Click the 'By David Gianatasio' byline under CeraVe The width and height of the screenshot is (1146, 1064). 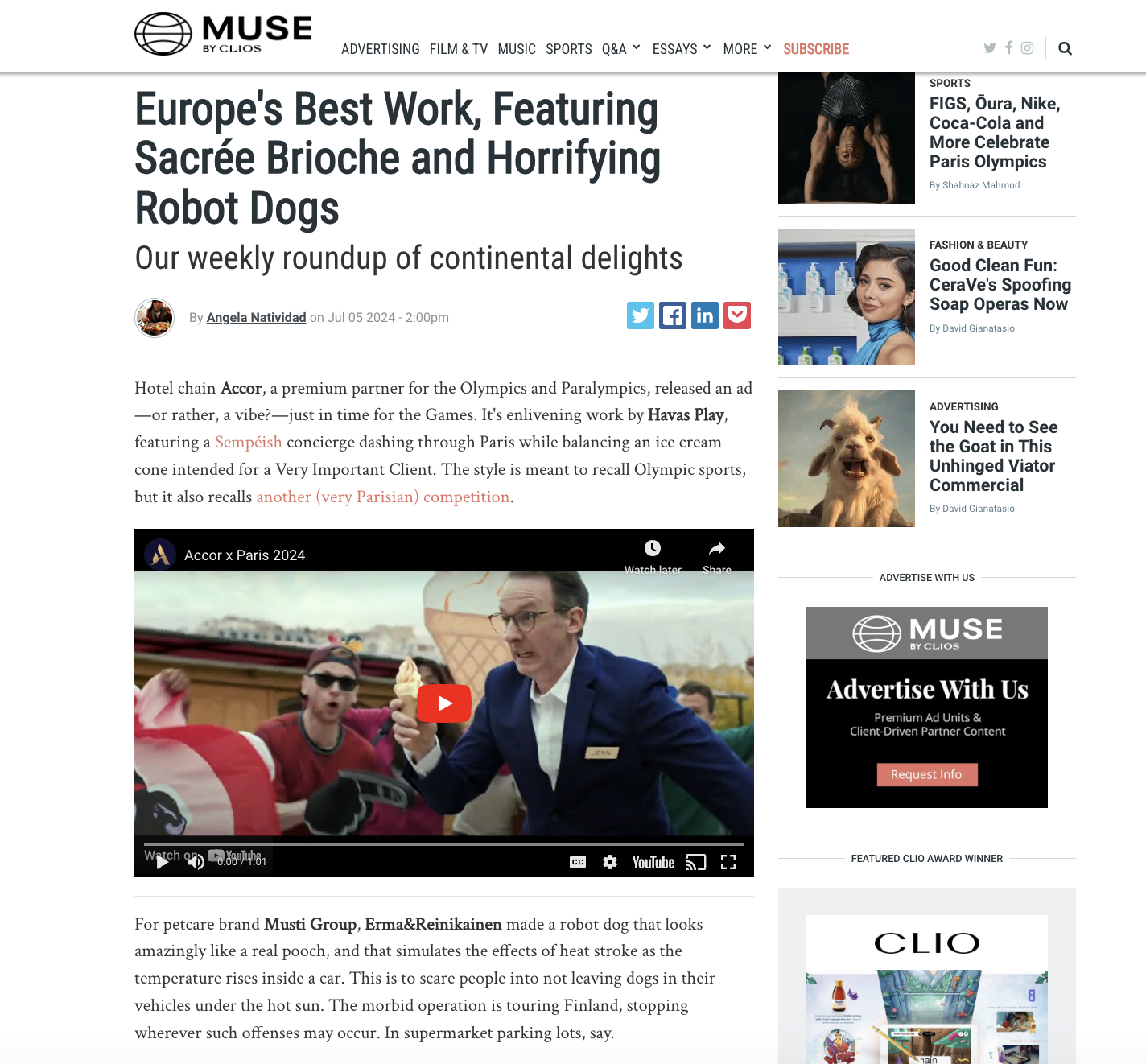pos(972,328)
